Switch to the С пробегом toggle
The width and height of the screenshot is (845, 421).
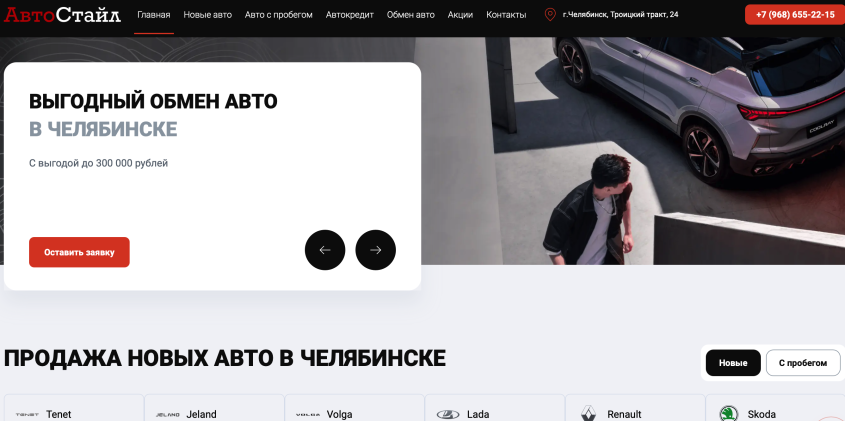(x=803, y=363)
